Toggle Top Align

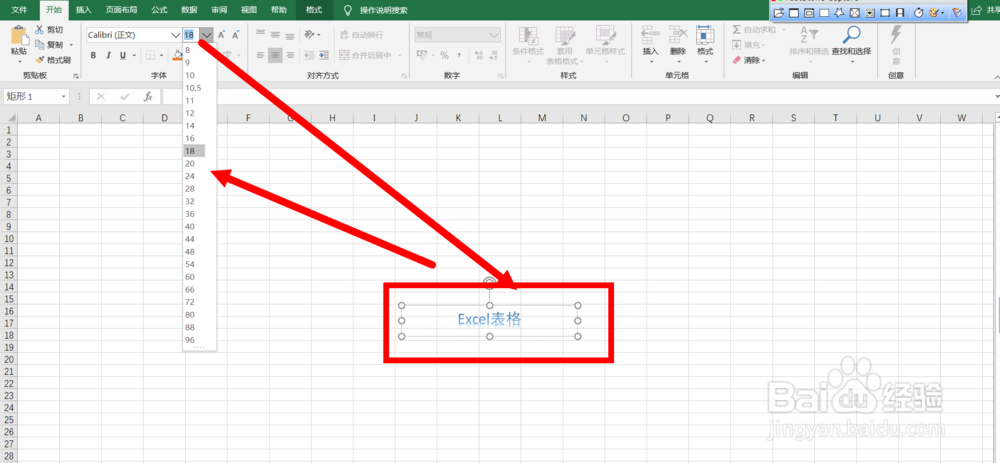[x=260, y=34]
